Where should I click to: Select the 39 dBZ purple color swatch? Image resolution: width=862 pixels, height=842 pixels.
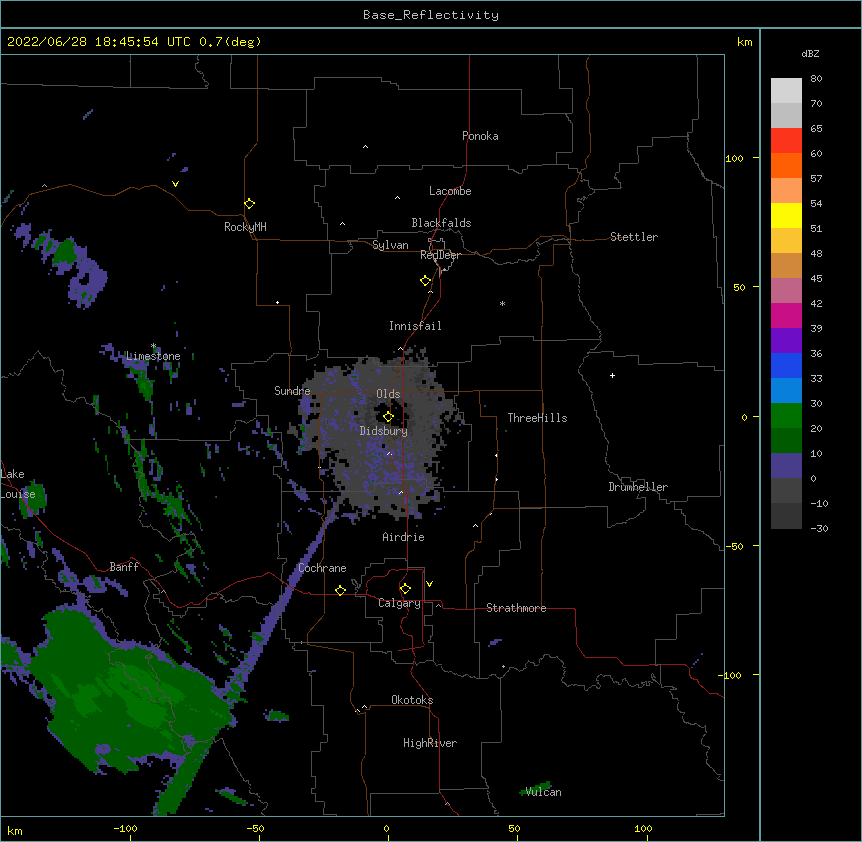point(786,341)
